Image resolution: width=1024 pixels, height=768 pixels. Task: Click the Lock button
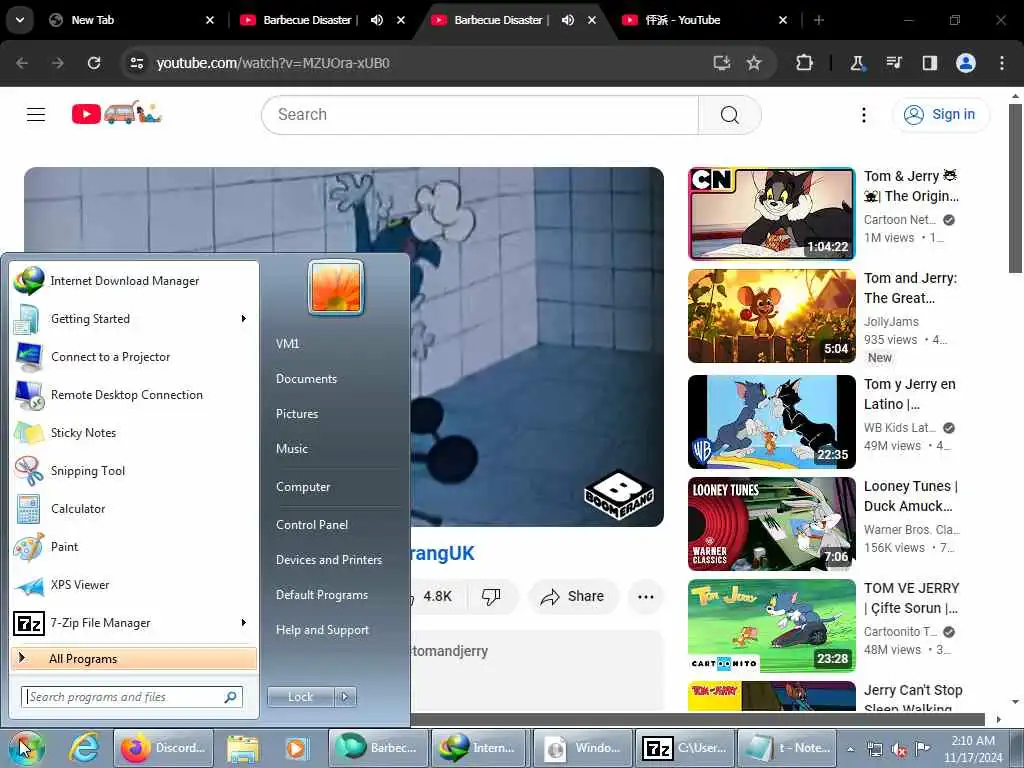coord(301,697)
